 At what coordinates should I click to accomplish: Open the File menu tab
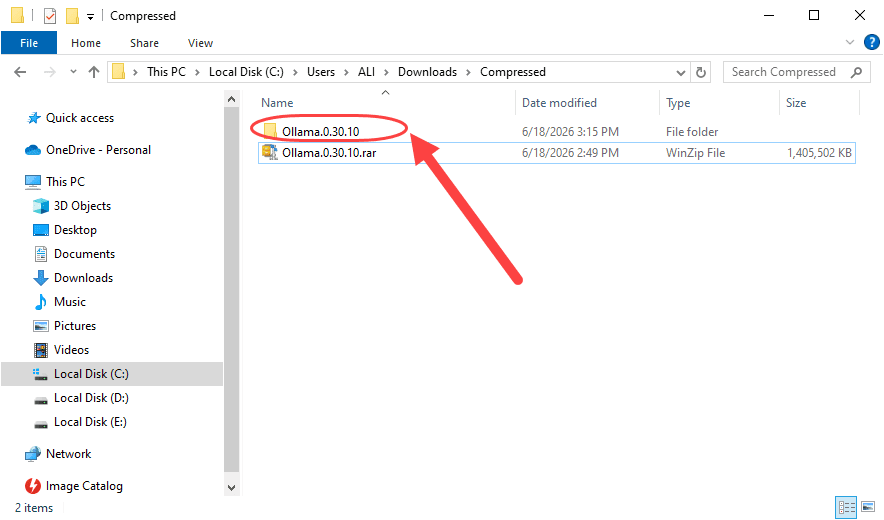[x=29, y=43]
